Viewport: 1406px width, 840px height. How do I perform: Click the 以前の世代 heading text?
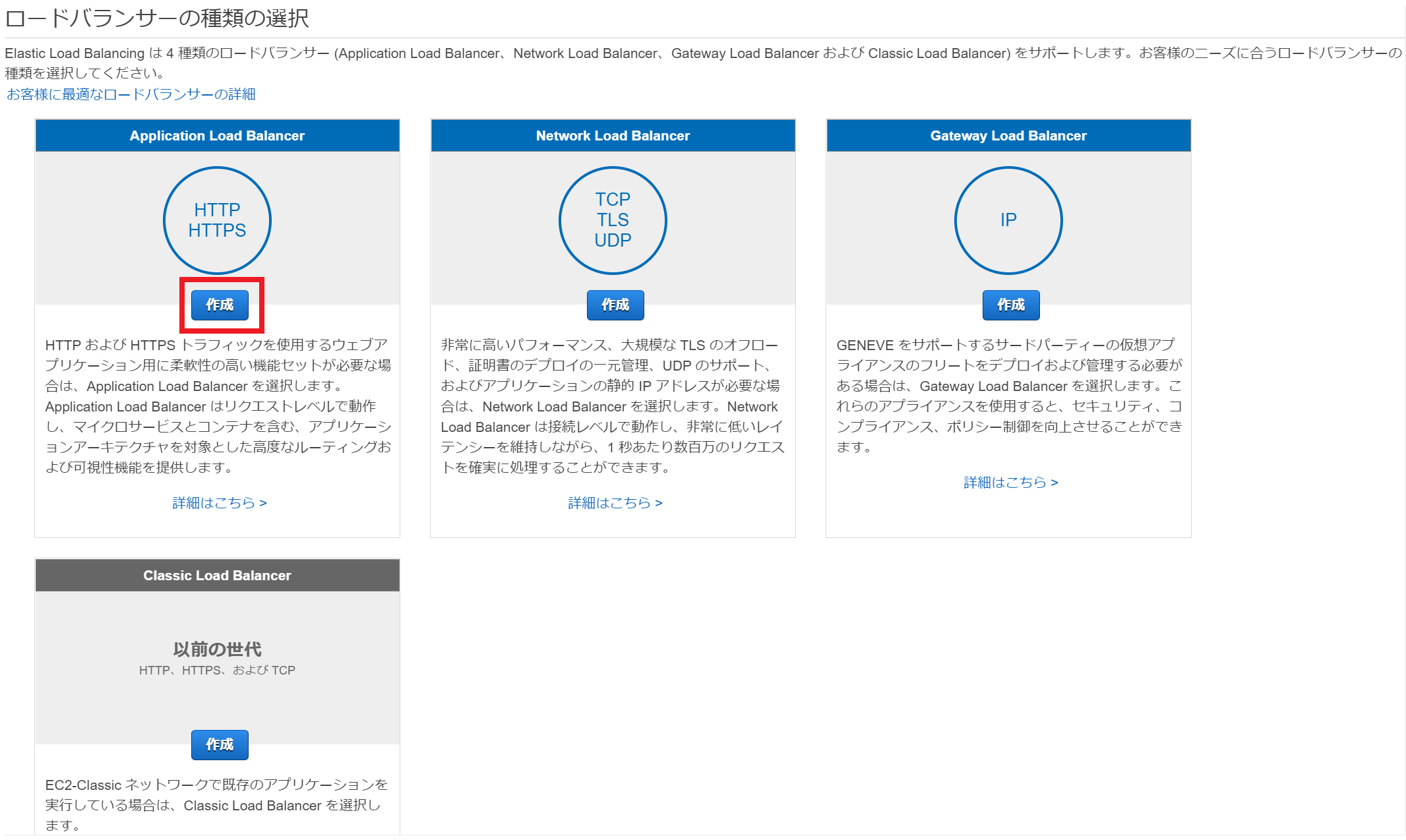click(217, 649)
